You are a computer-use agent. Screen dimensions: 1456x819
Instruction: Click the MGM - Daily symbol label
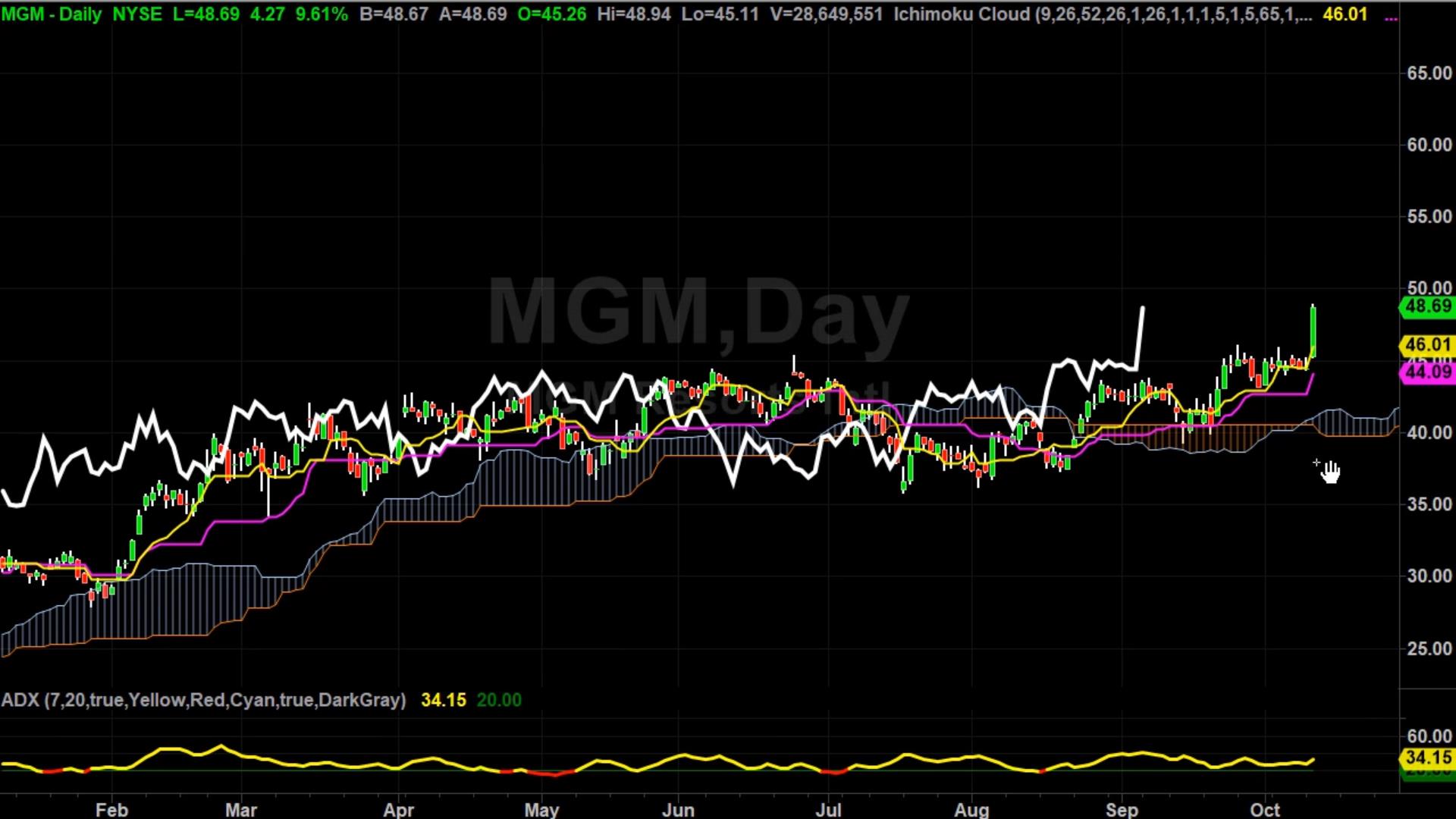click(x=52, y=14)
